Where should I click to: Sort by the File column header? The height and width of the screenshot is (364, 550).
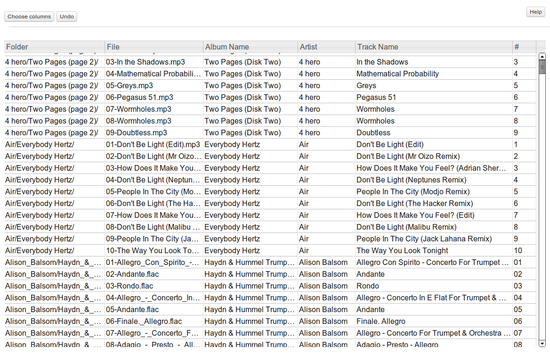pos(154,47)
